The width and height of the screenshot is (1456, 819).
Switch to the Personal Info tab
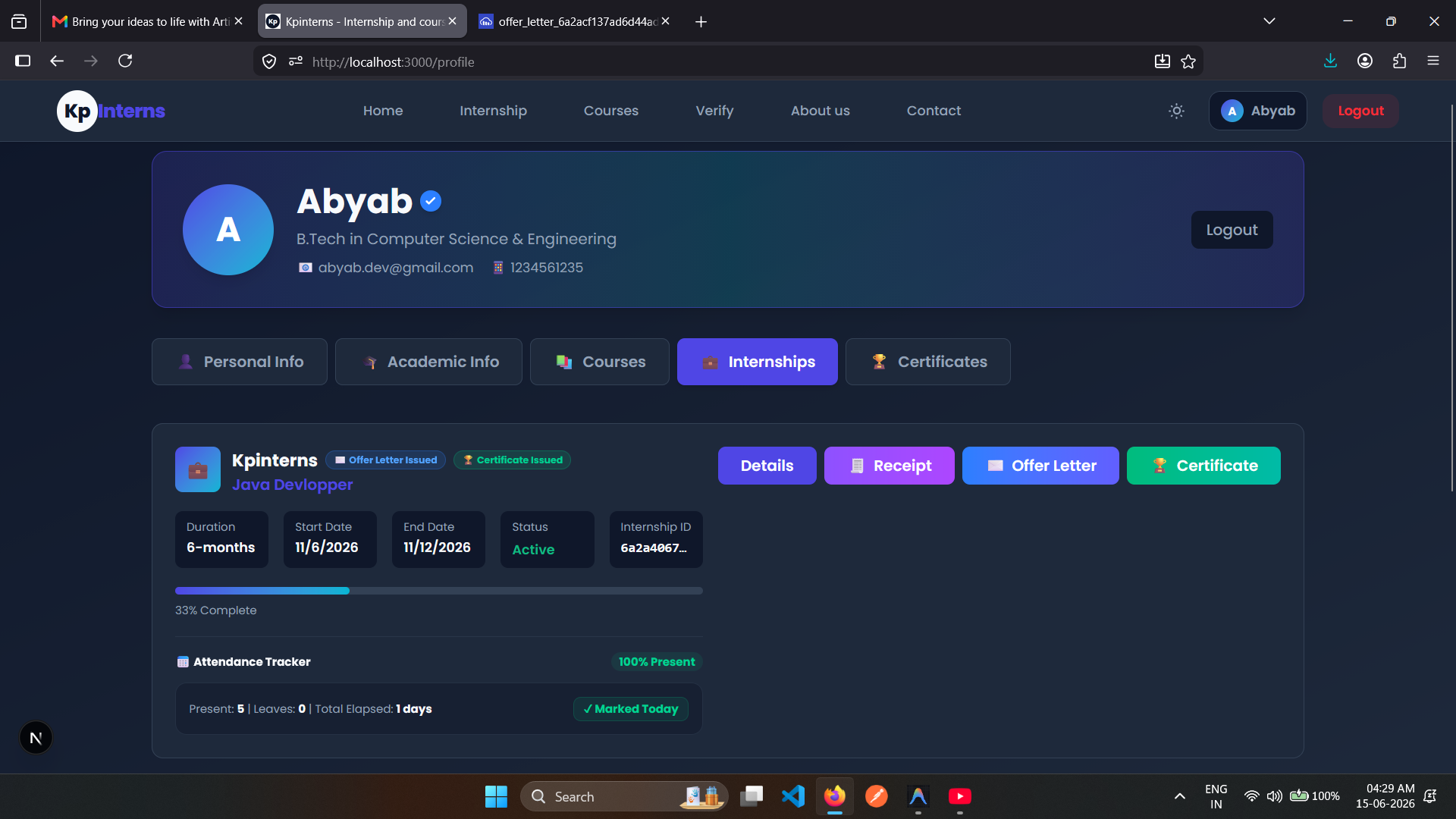[240, 362]
